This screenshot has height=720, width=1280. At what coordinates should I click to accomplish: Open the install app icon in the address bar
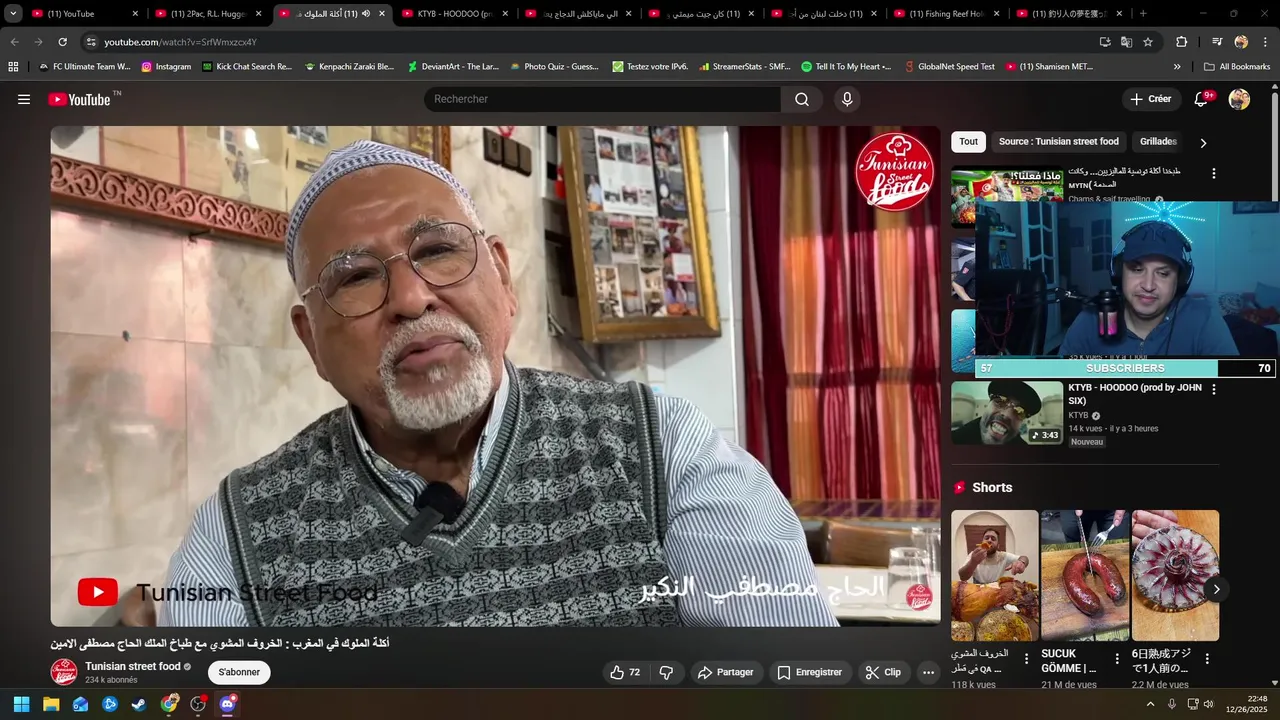click(1105, 42)
